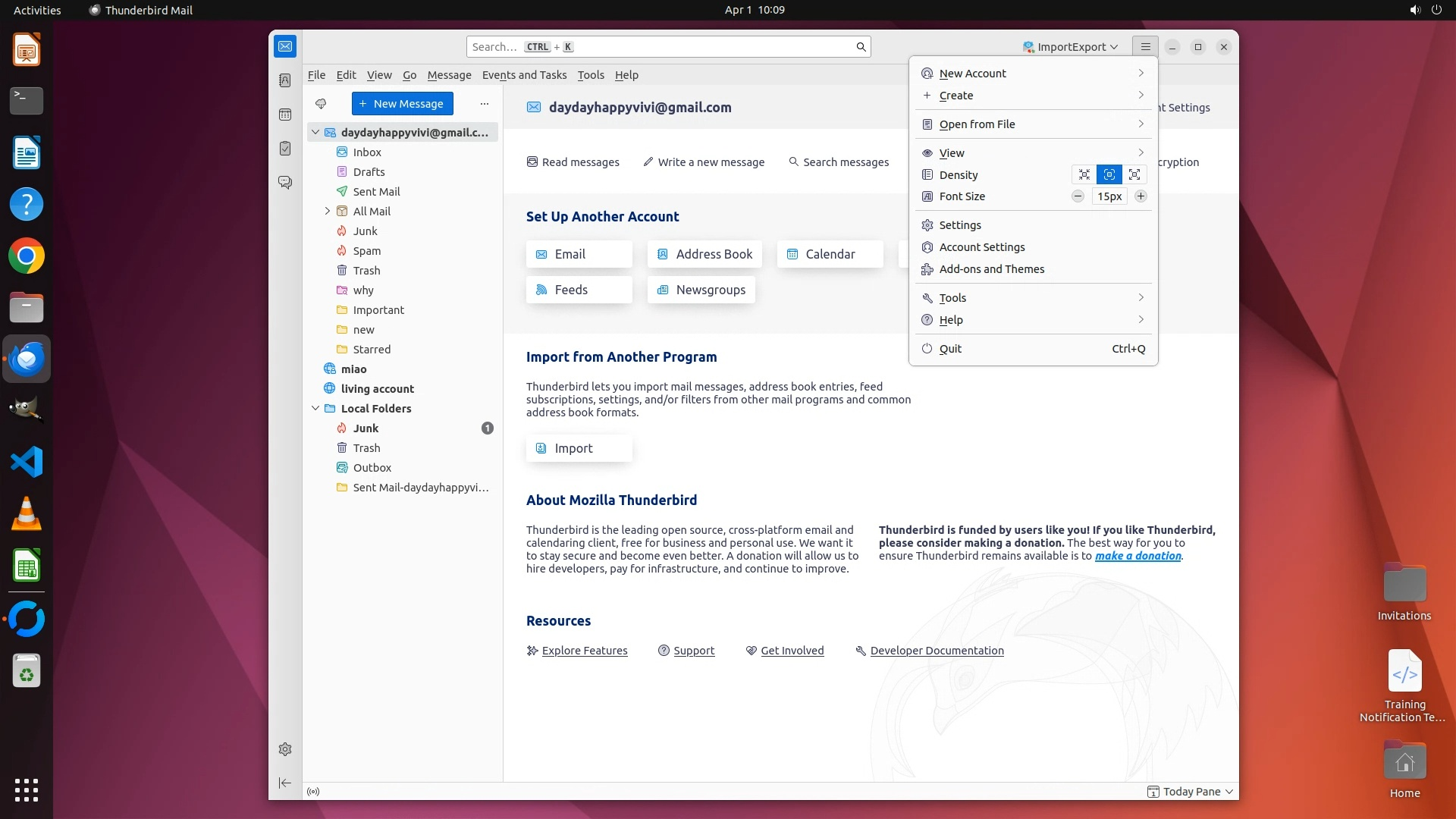This screenshot has width=1456, height=819.
Task: Open folder pane options ellipsis button
Action: coord(485,104)
